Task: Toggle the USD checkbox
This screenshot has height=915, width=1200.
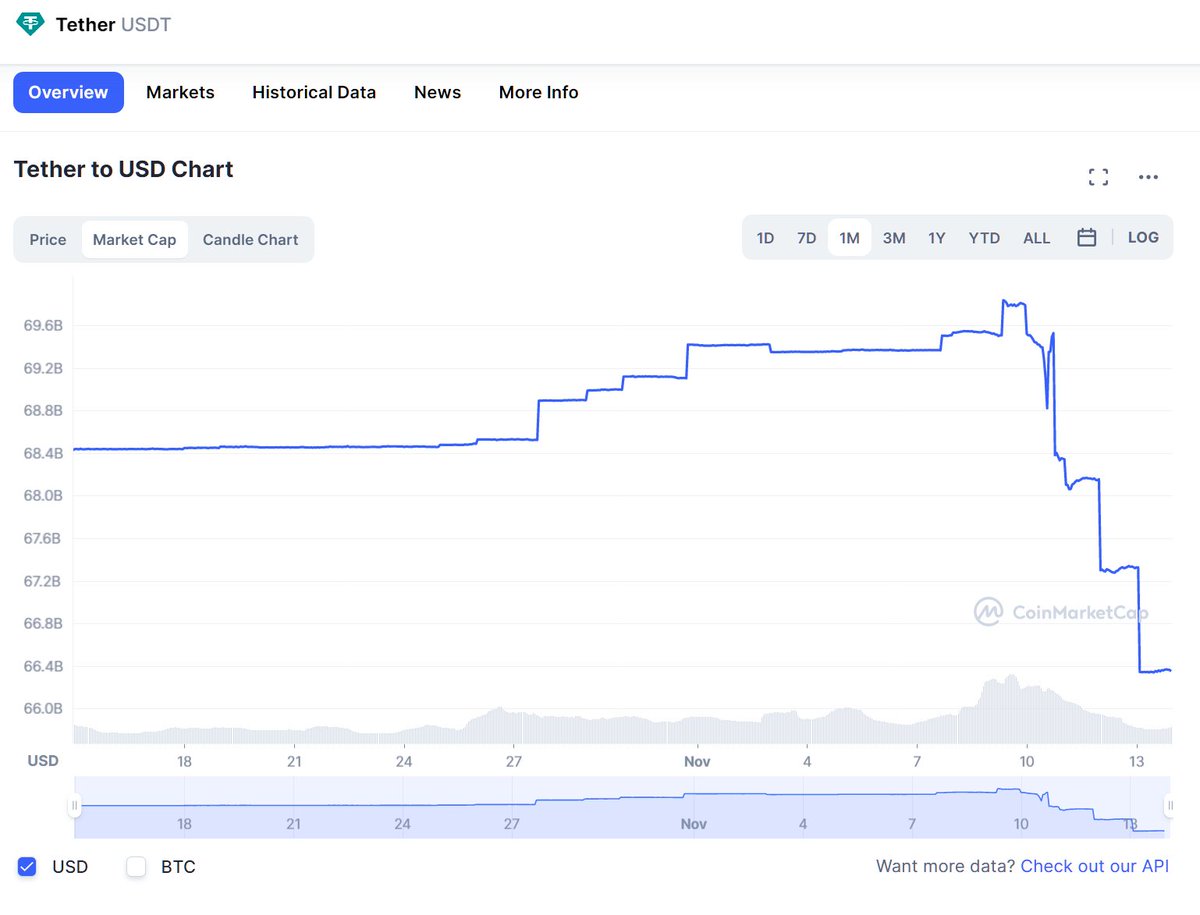Action: [27, 867]
